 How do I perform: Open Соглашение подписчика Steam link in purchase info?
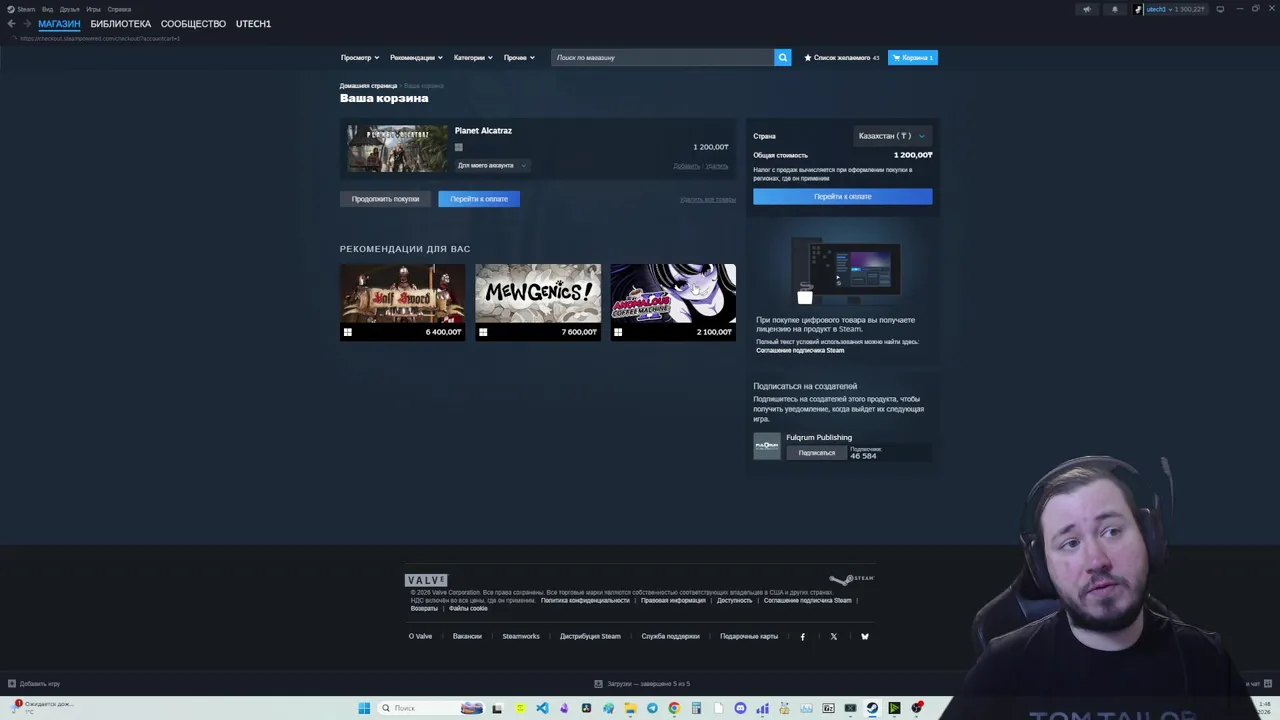800,351
